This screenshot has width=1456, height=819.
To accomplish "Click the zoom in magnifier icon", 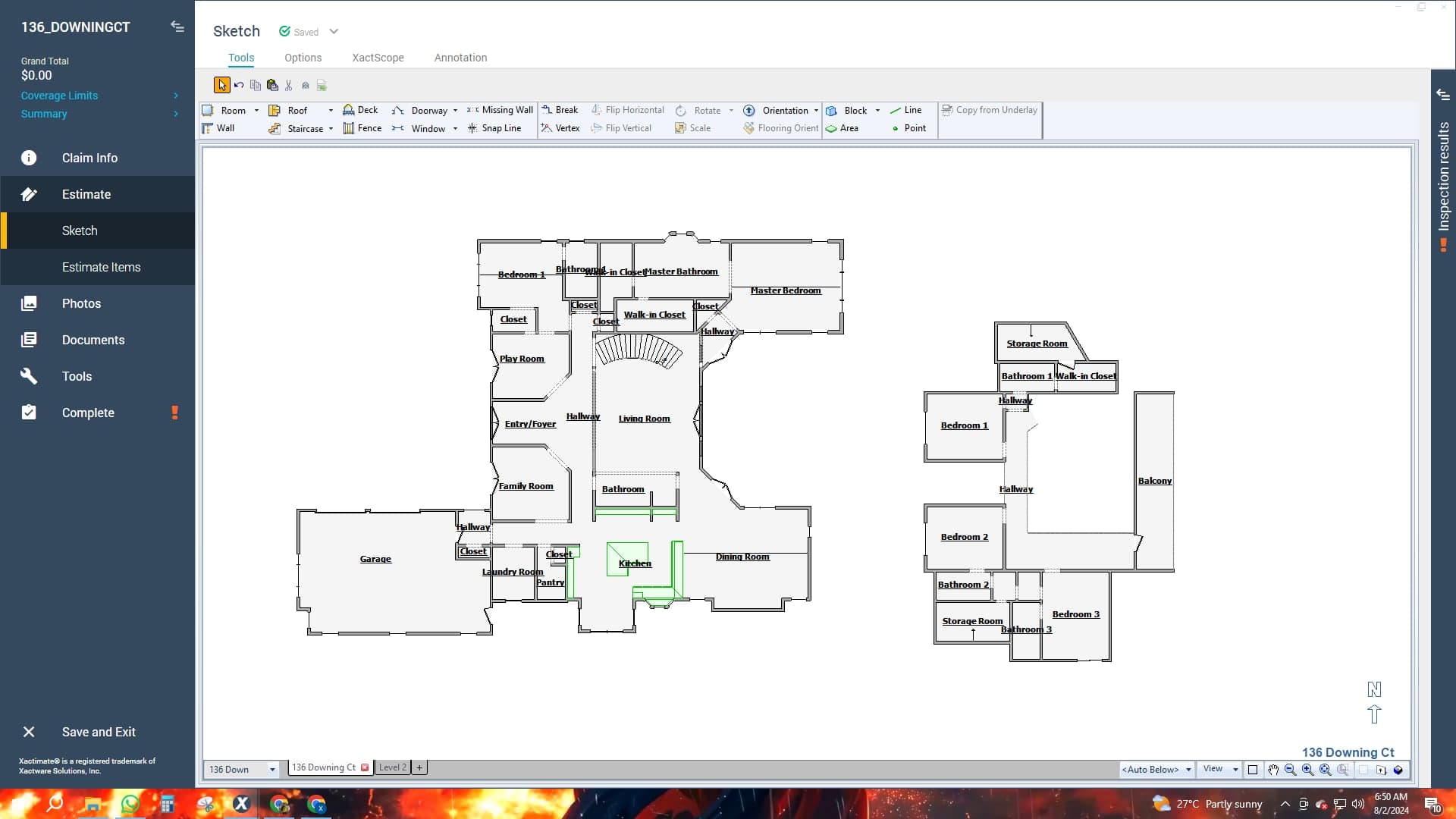I will tap(1307, 770).
